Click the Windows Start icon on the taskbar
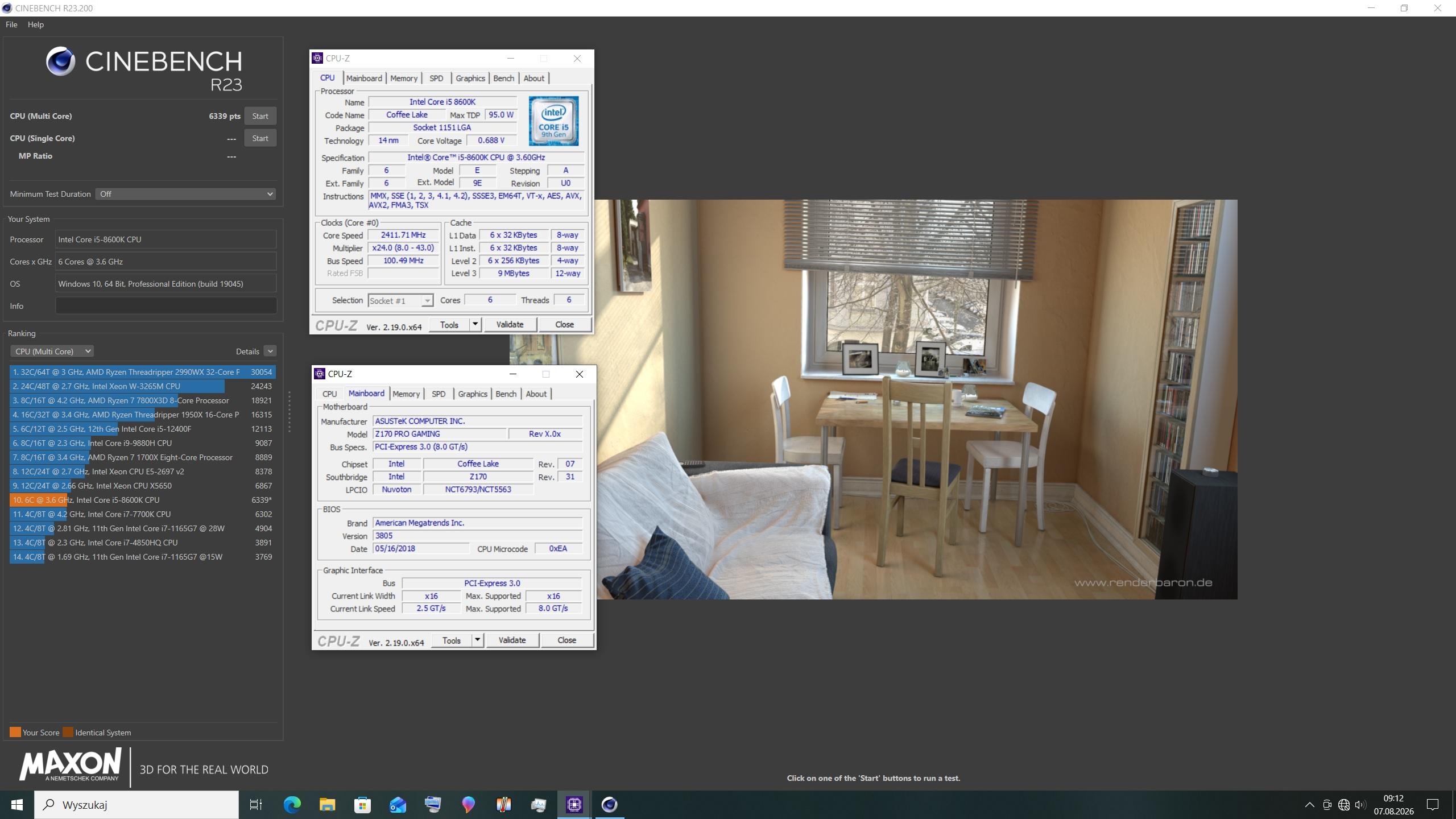Viewport: 1456px width, 819px height. click(x=17, y=805)
